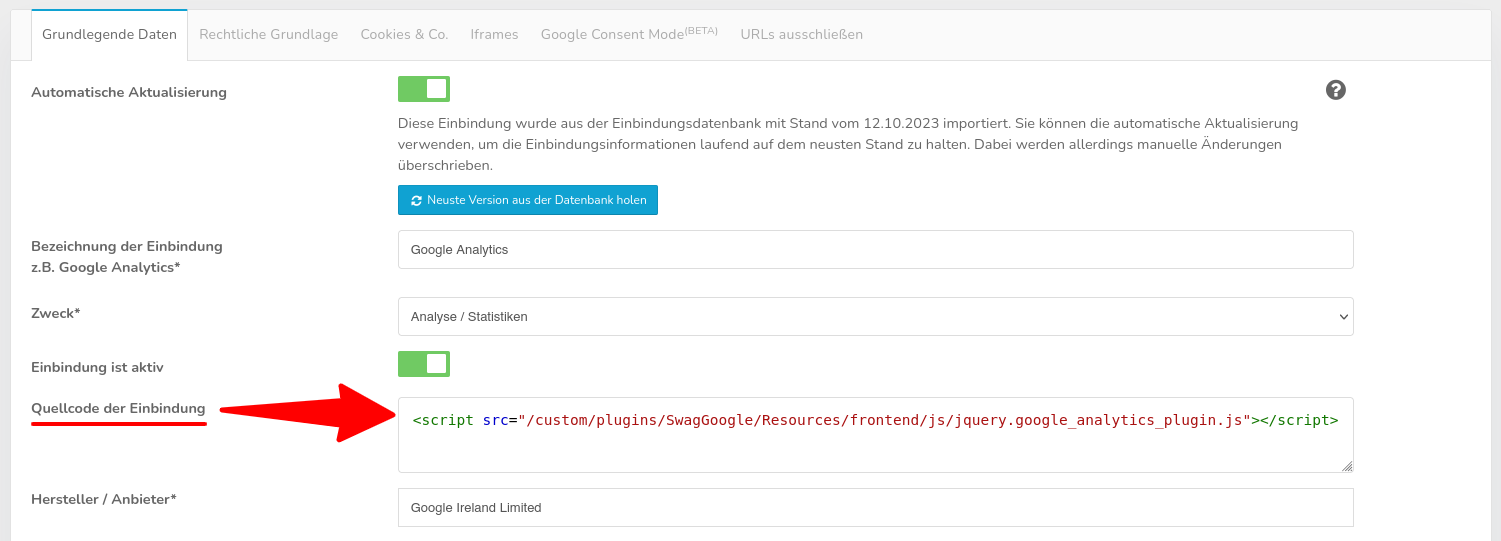This screenshot has width=1501, height=541.
Task: Click the Zweck field label
Action: 55,313
